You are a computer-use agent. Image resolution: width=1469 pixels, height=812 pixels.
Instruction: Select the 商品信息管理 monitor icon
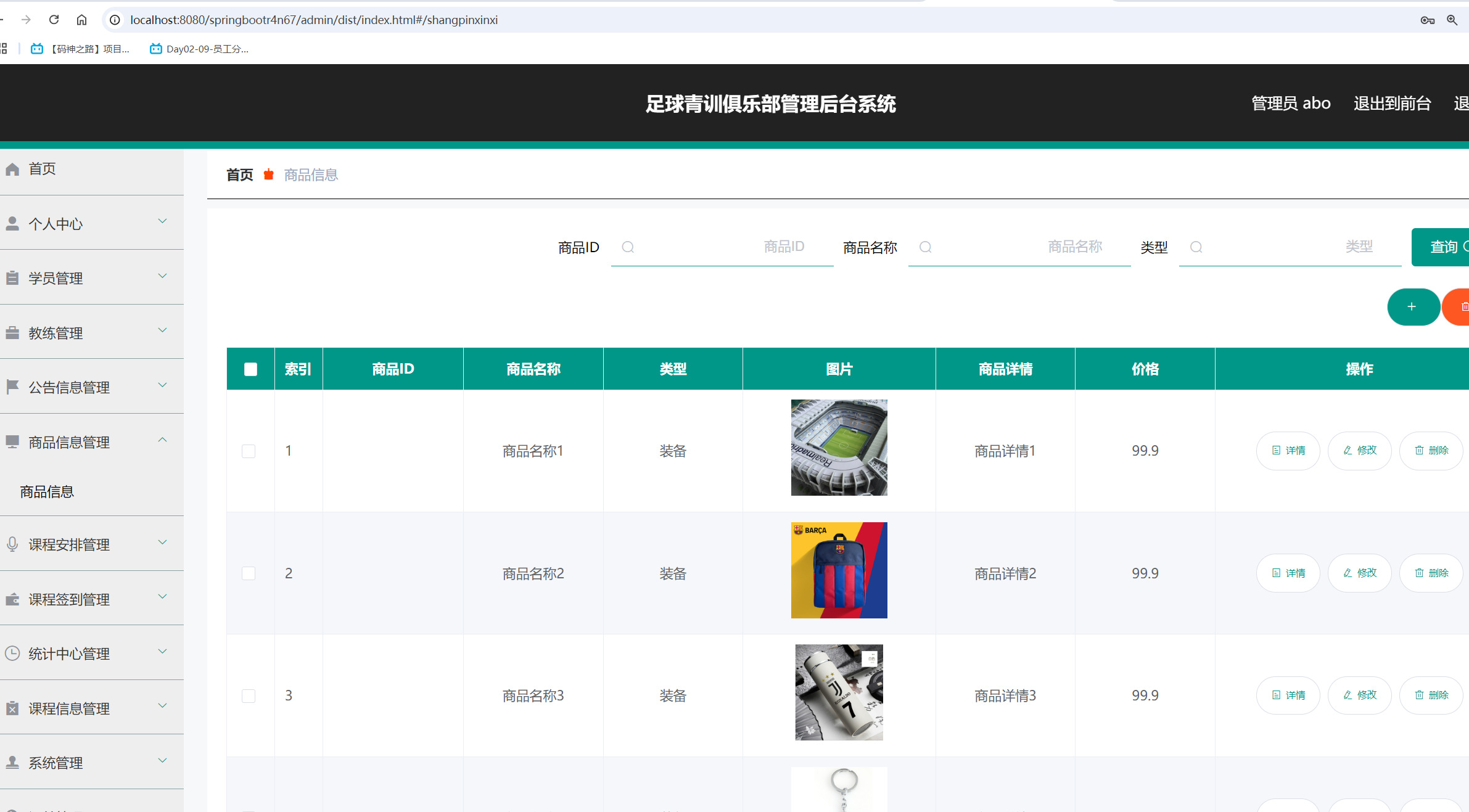coord(12,441)
